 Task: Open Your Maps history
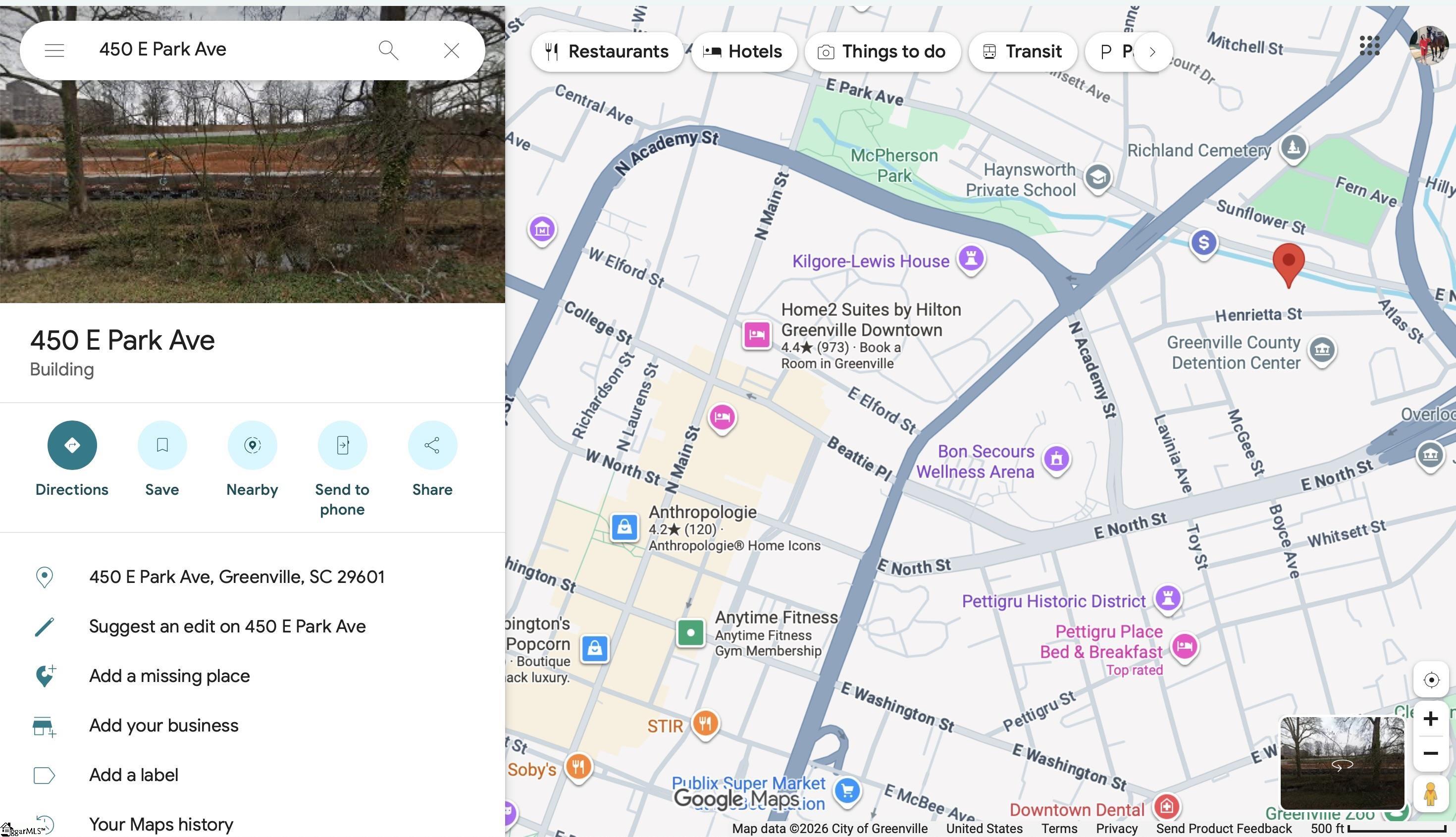(x=161, y=824)
